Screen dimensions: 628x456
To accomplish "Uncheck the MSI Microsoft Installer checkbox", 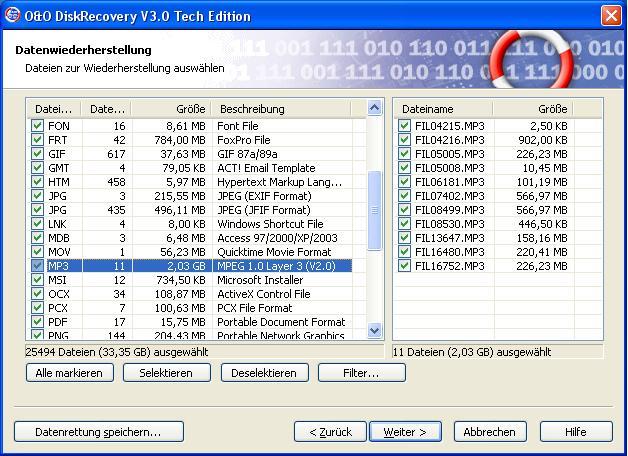I will click(x=37, y=280).
